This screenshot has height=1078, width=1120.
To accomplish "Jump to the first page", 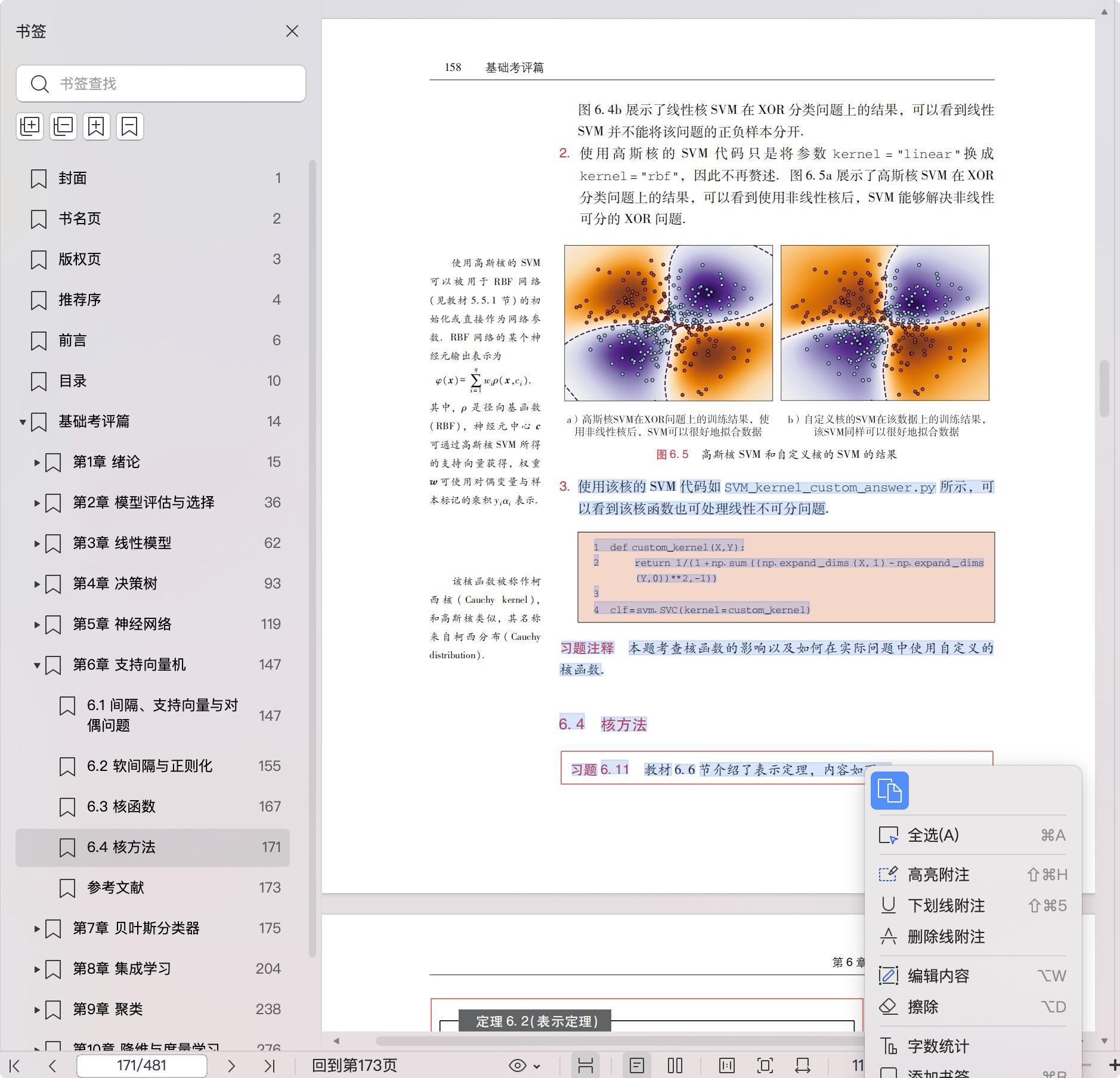I will point(15,1065).
